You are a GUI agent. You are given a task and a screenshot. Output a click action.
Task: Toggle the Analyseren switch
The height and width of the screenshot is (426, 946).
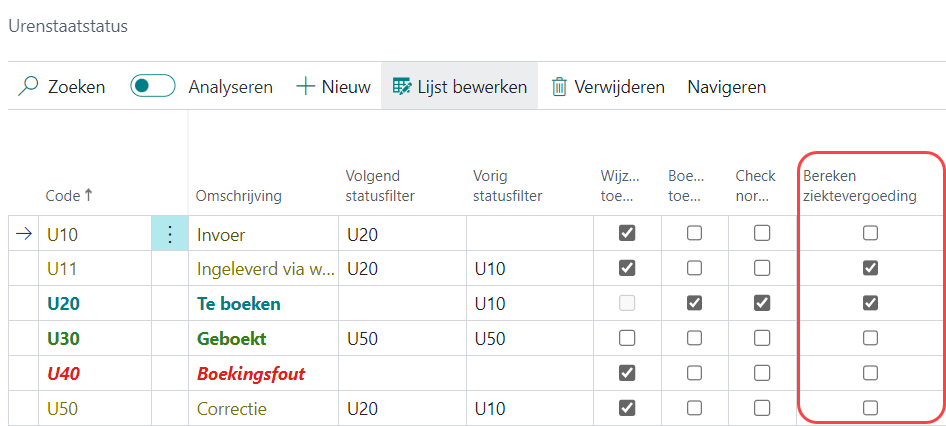[152, 87]
